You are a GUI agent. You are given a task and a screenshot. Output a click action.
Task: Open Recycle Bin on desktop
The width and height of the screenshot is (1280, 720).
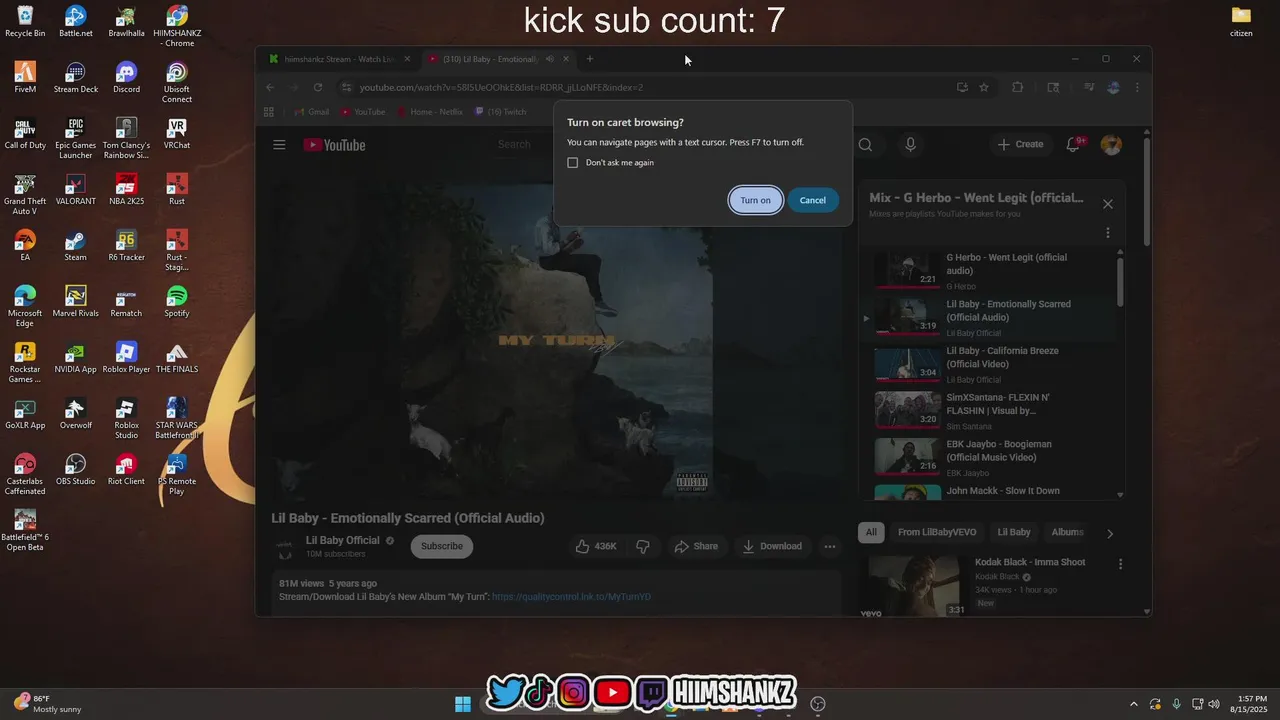[x=25, y=22]
